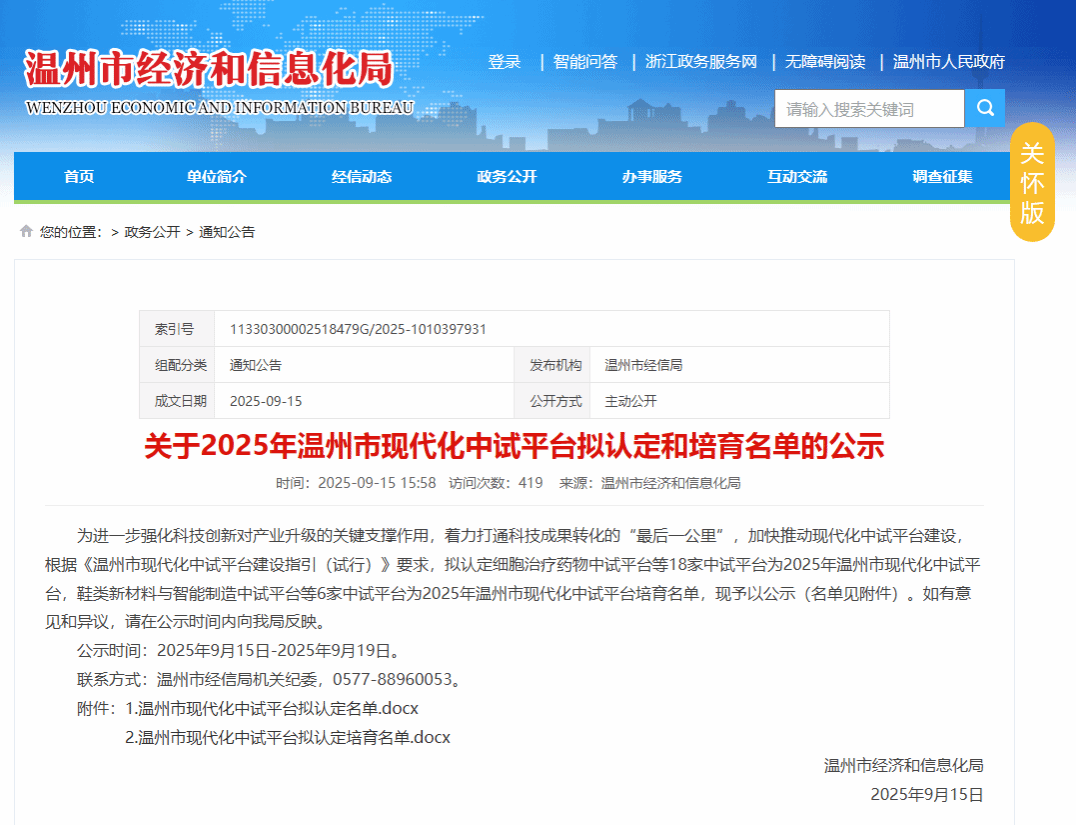Click the 时间: 2025-09-15 15:58 text

click(x=355, y=483)
